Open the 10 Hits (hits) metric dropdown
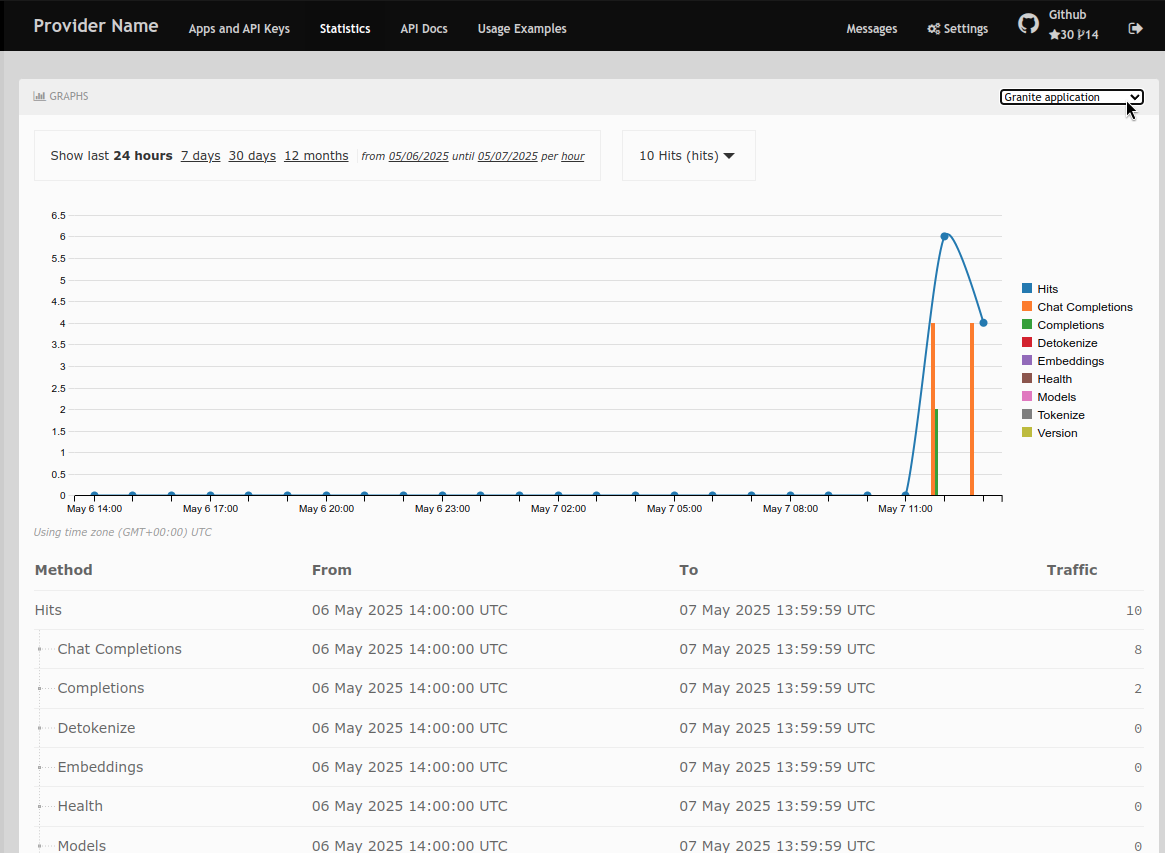This screenshot has height=853, width=1165. (x=687, y=155)
